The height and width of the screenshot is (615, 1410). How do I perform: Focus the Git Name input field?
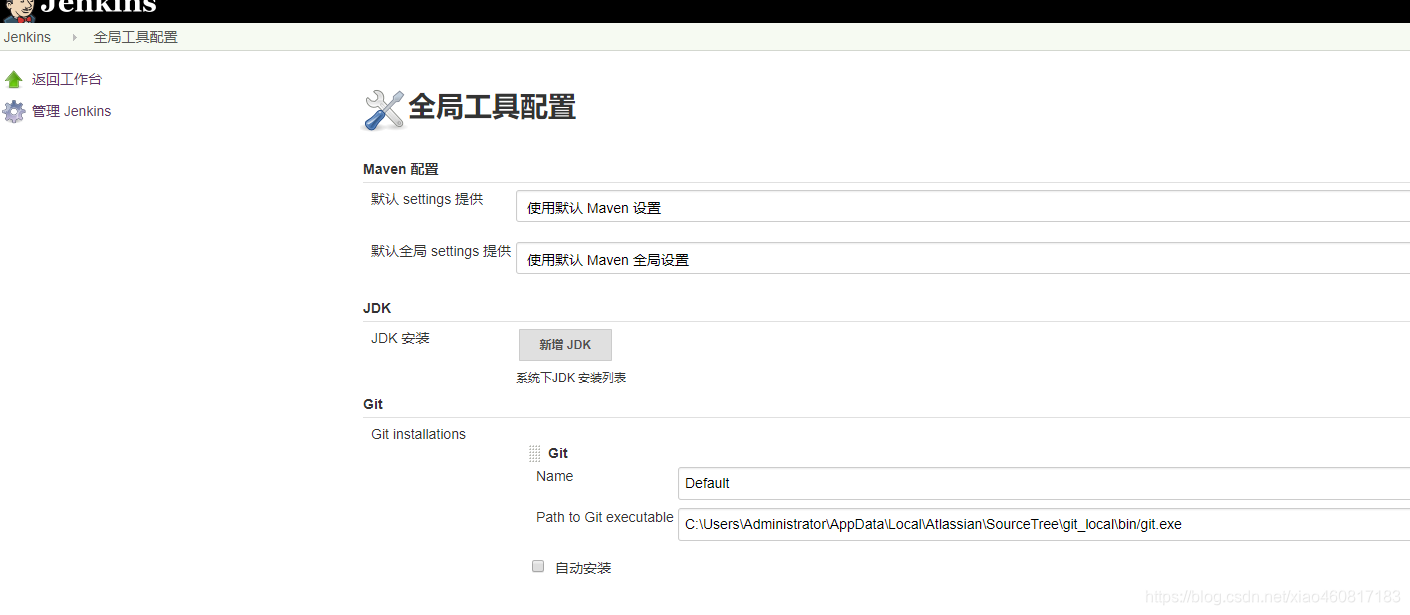tap(1044, 483)
